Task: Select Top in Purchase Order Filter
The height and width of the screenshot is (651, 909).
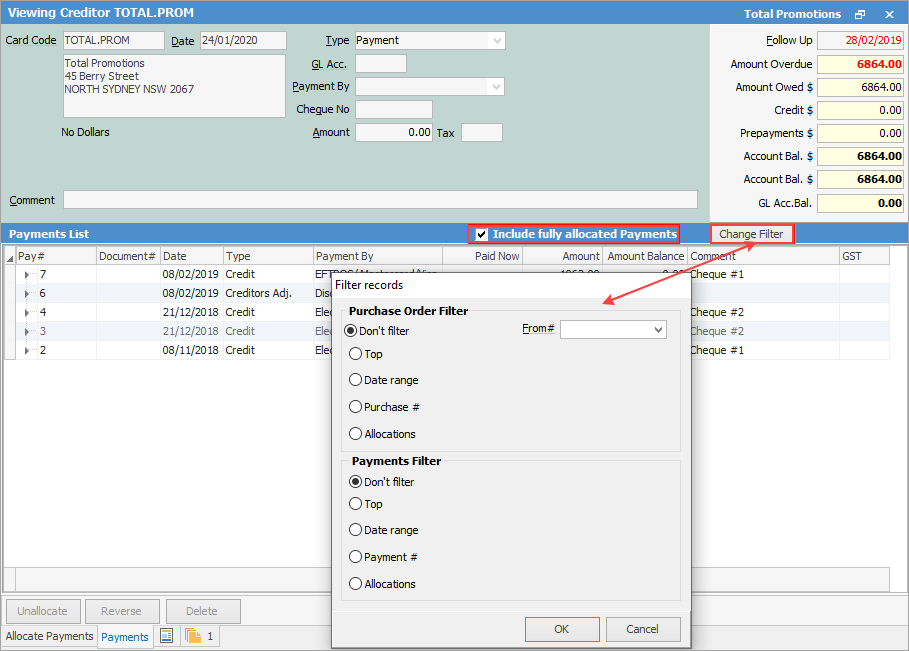Action: tap(355, 354)
